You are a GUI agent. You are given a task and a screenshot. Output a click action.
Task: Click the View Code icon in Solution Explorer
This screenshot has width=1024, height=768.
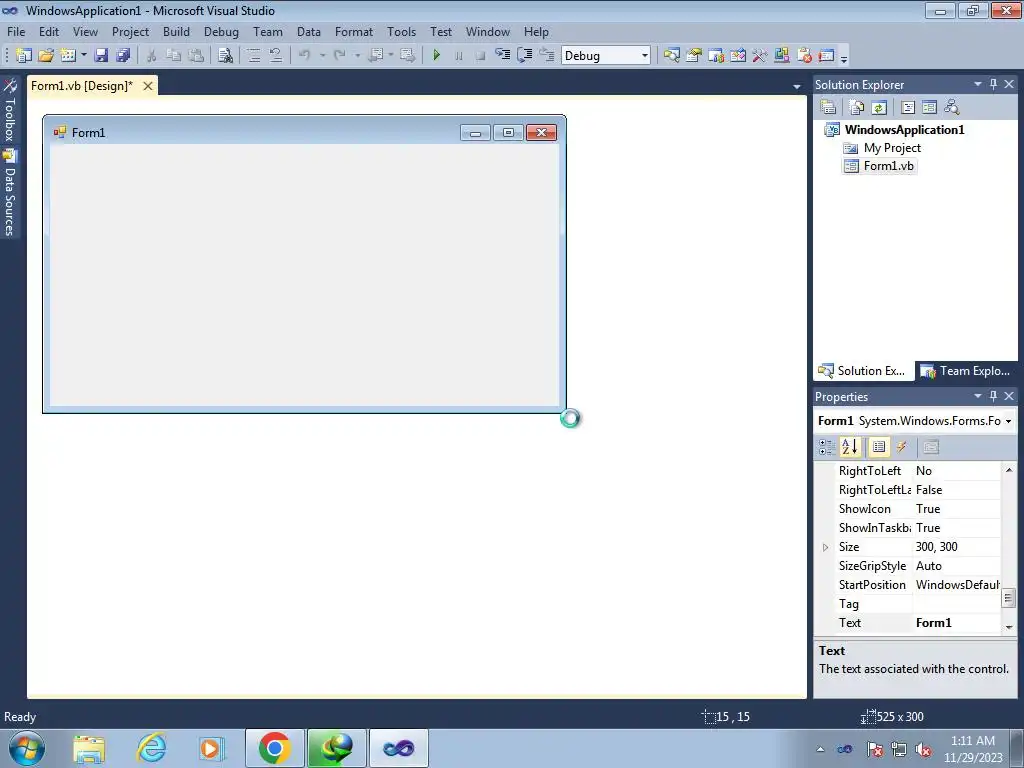[x=908, y=107]
